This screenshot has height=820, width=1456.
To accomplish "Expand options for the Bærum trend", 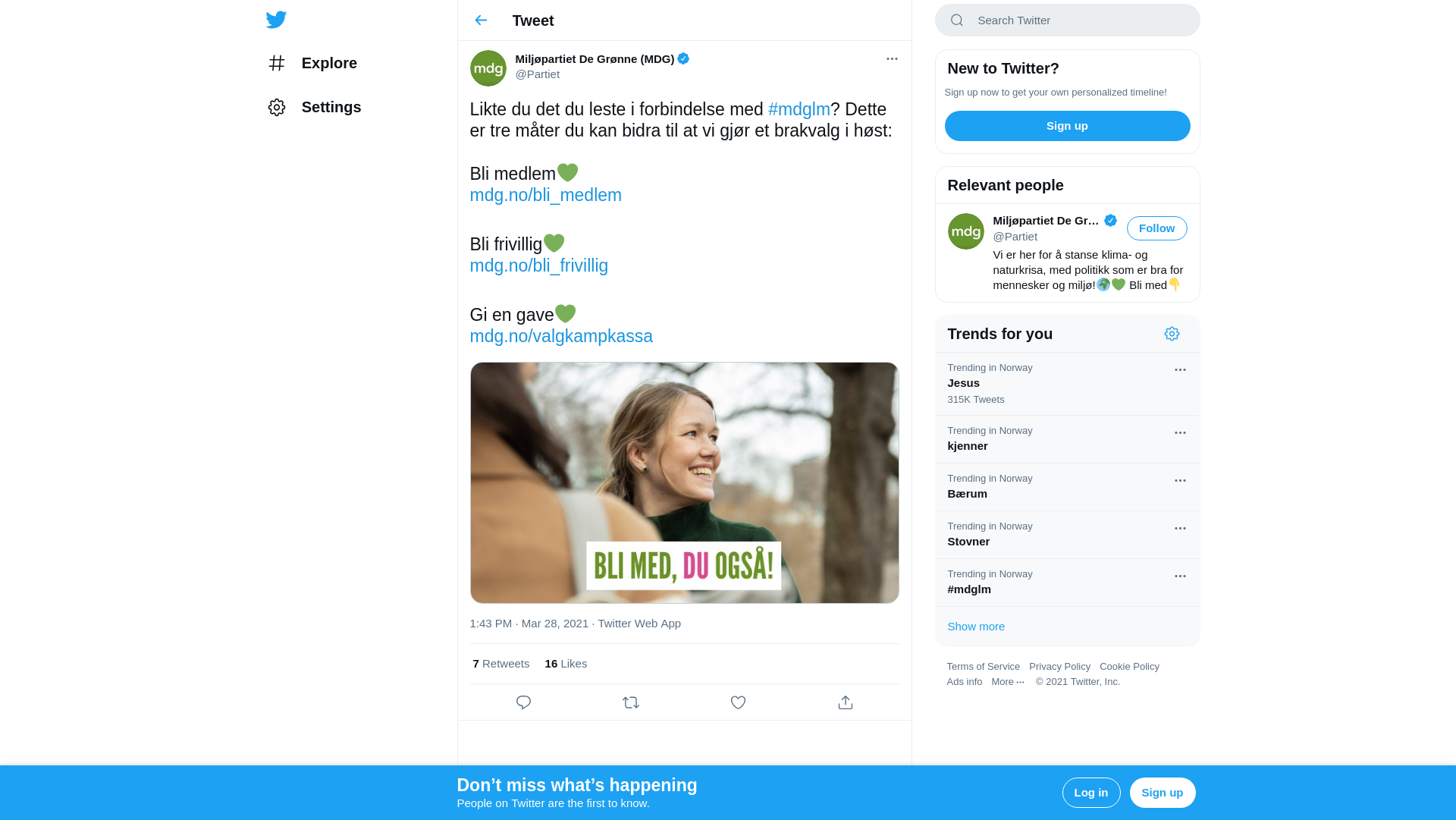I will [1180, 481].
